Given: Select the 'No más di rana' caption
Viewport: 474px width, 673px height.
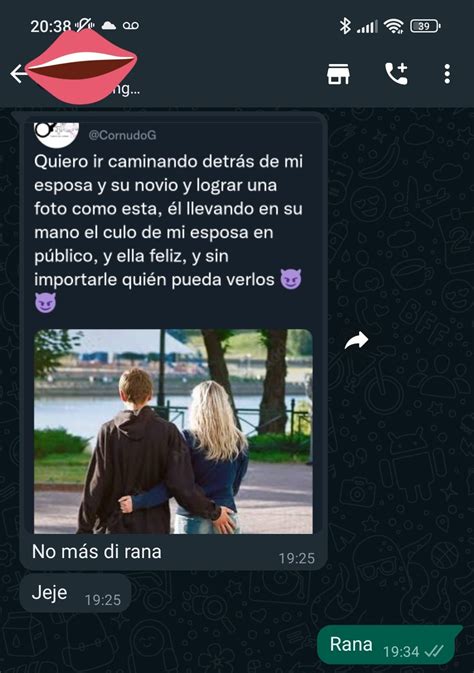Looking at the screenshot, I should (x=97, y=552).
